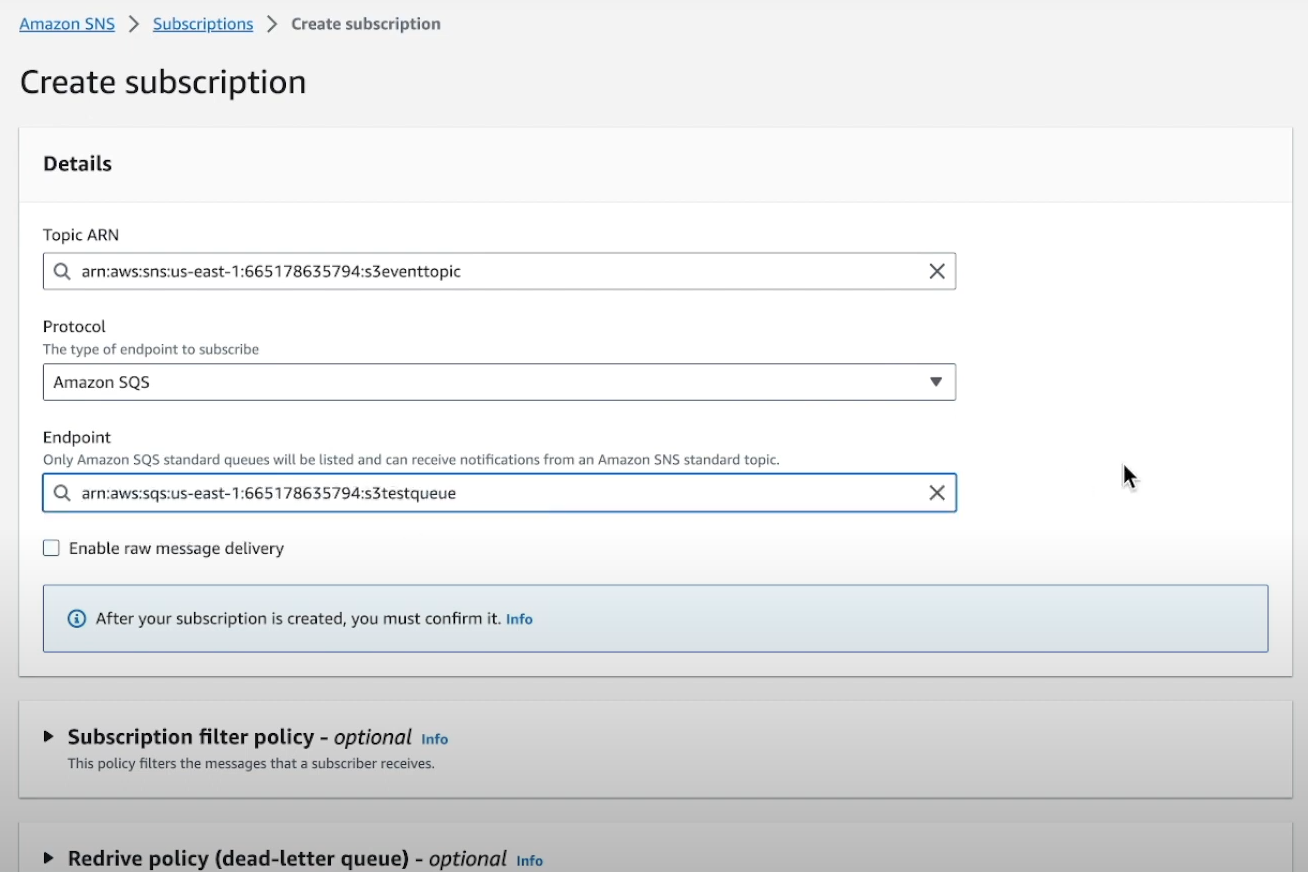Image resolution: width=1308 pixels, height=872 pixels.
Task: Click the 'Create subscription' page heading
Action: [163, 82]
